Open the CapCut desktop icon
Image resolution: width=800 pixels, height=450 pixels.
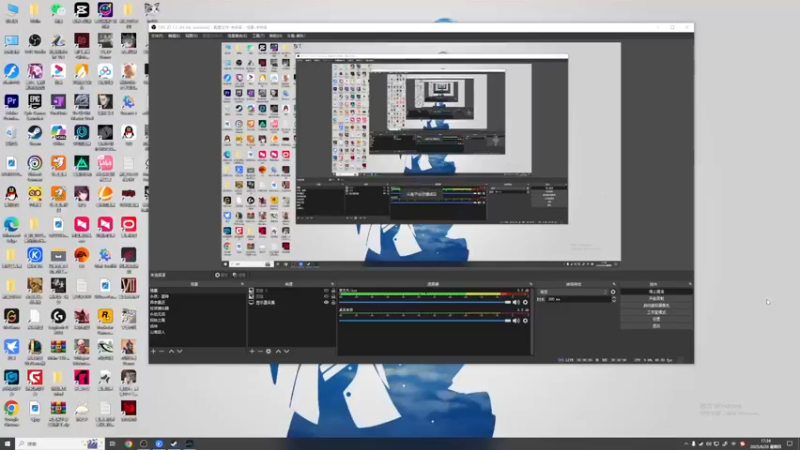coord(82,12)
